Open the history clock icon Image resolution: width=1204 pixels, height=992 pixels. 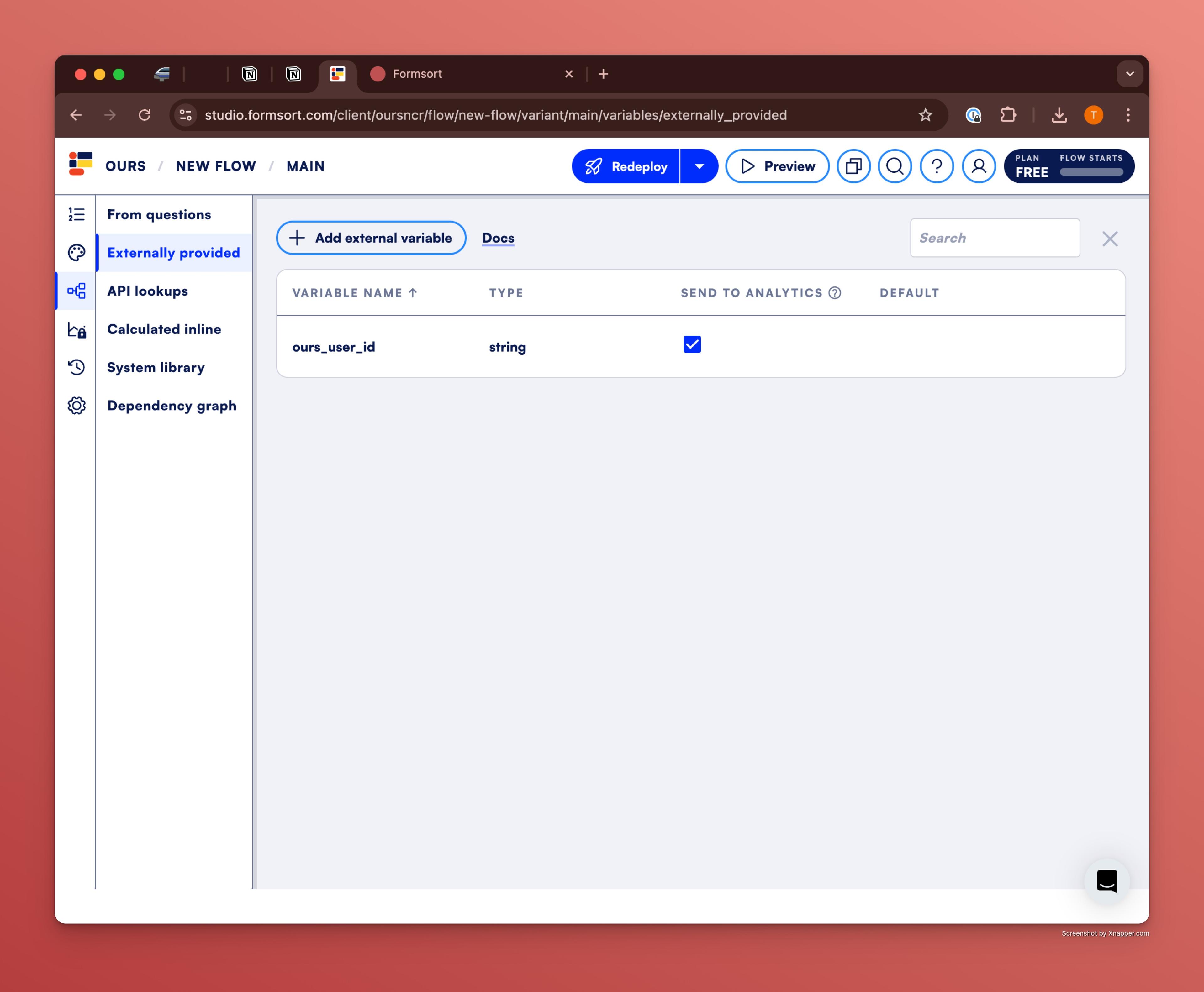[76, 367]
